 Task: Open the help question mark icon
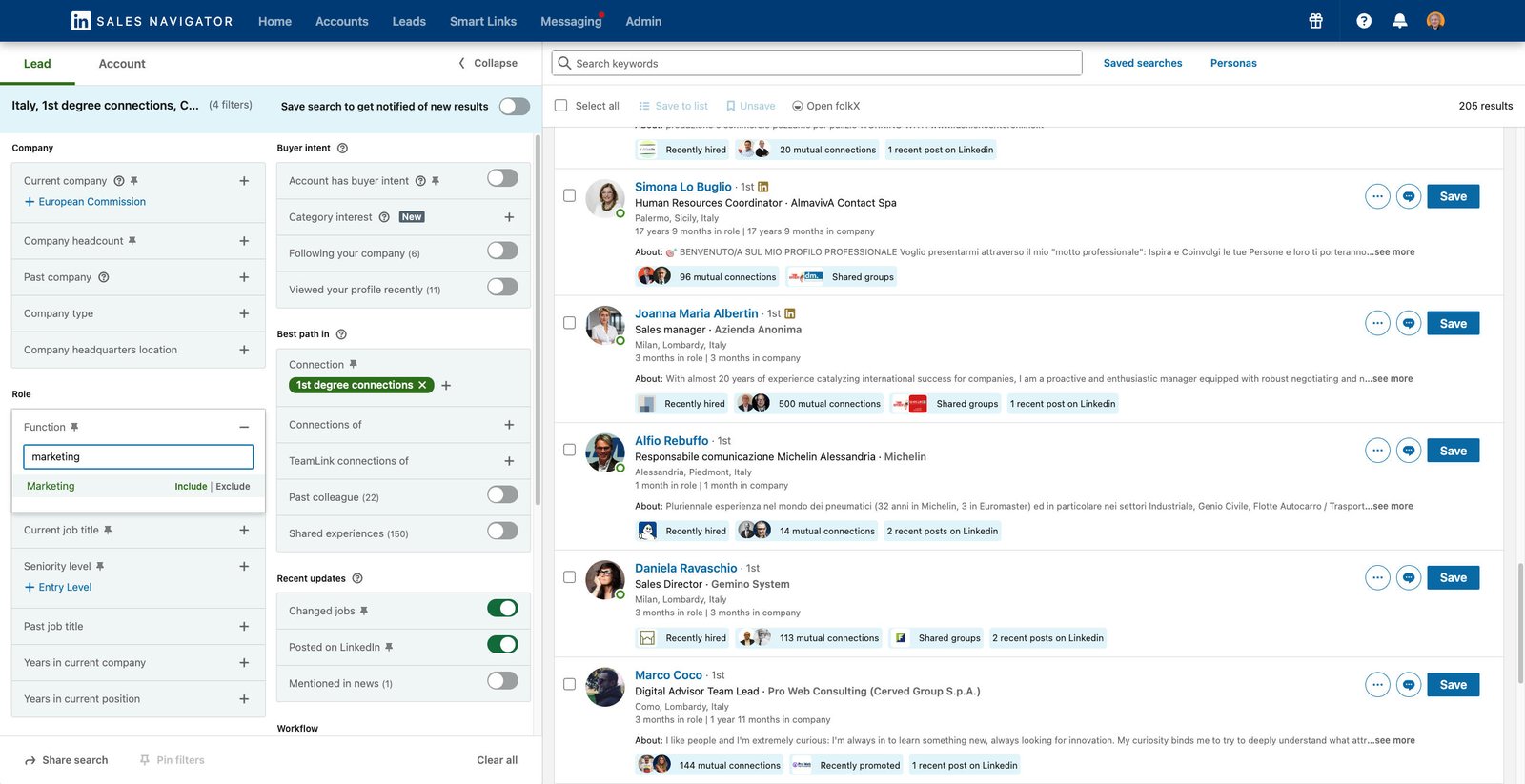pos(1364,21)
